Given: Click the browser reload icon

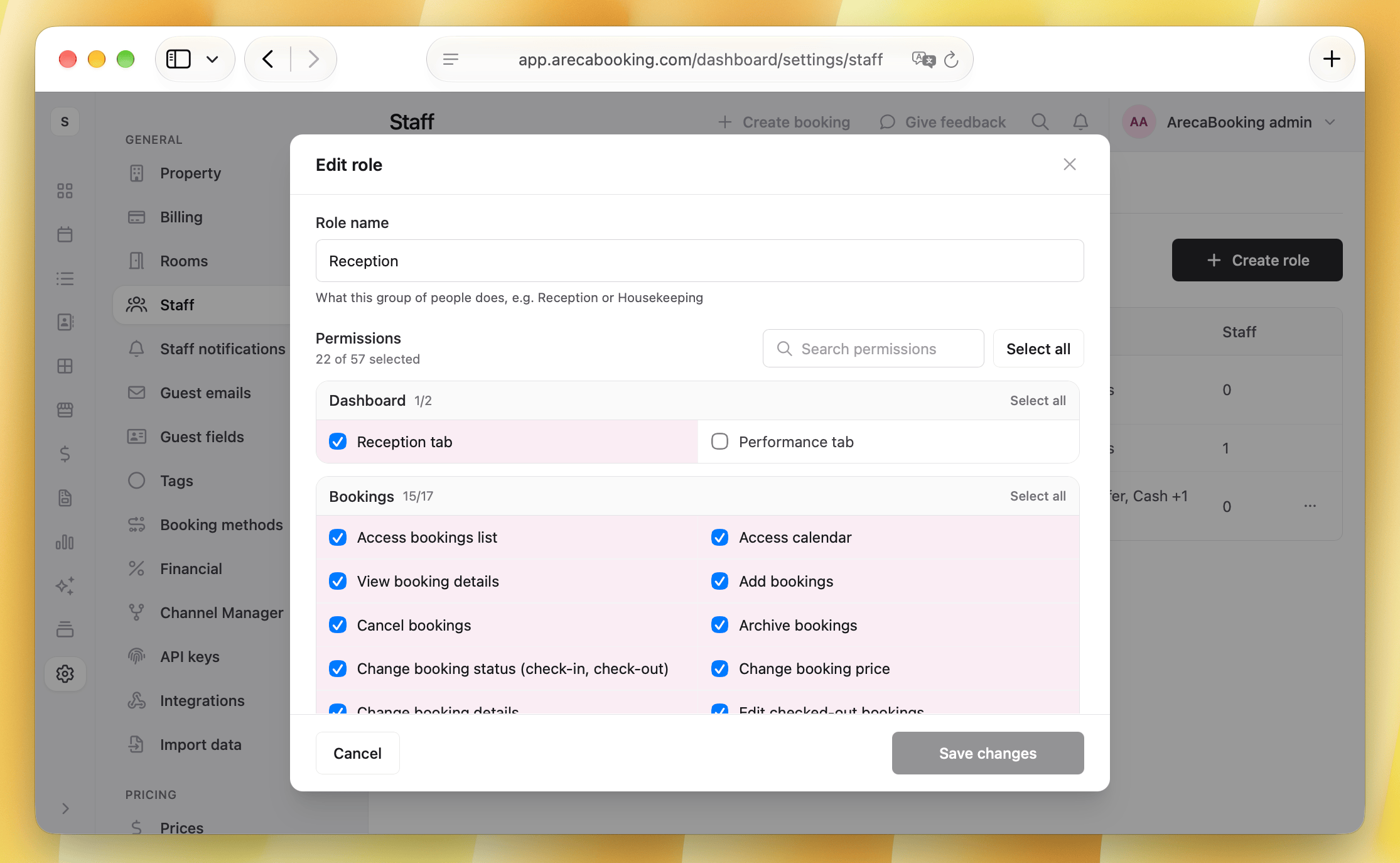Looking at the screenshot, I should 952,60.
